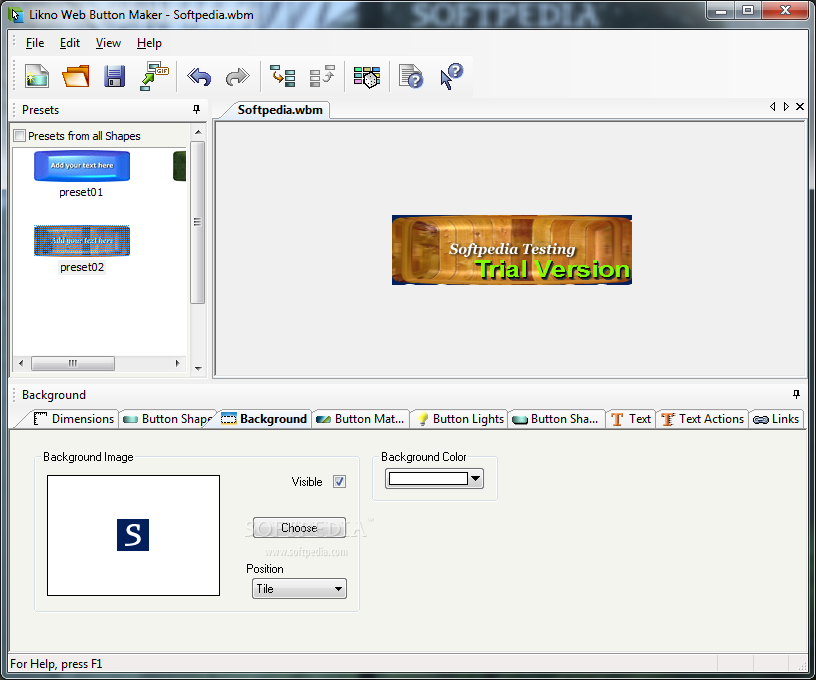Go to next document tab arrow
The image size is (816, 680).
(786, 107)
